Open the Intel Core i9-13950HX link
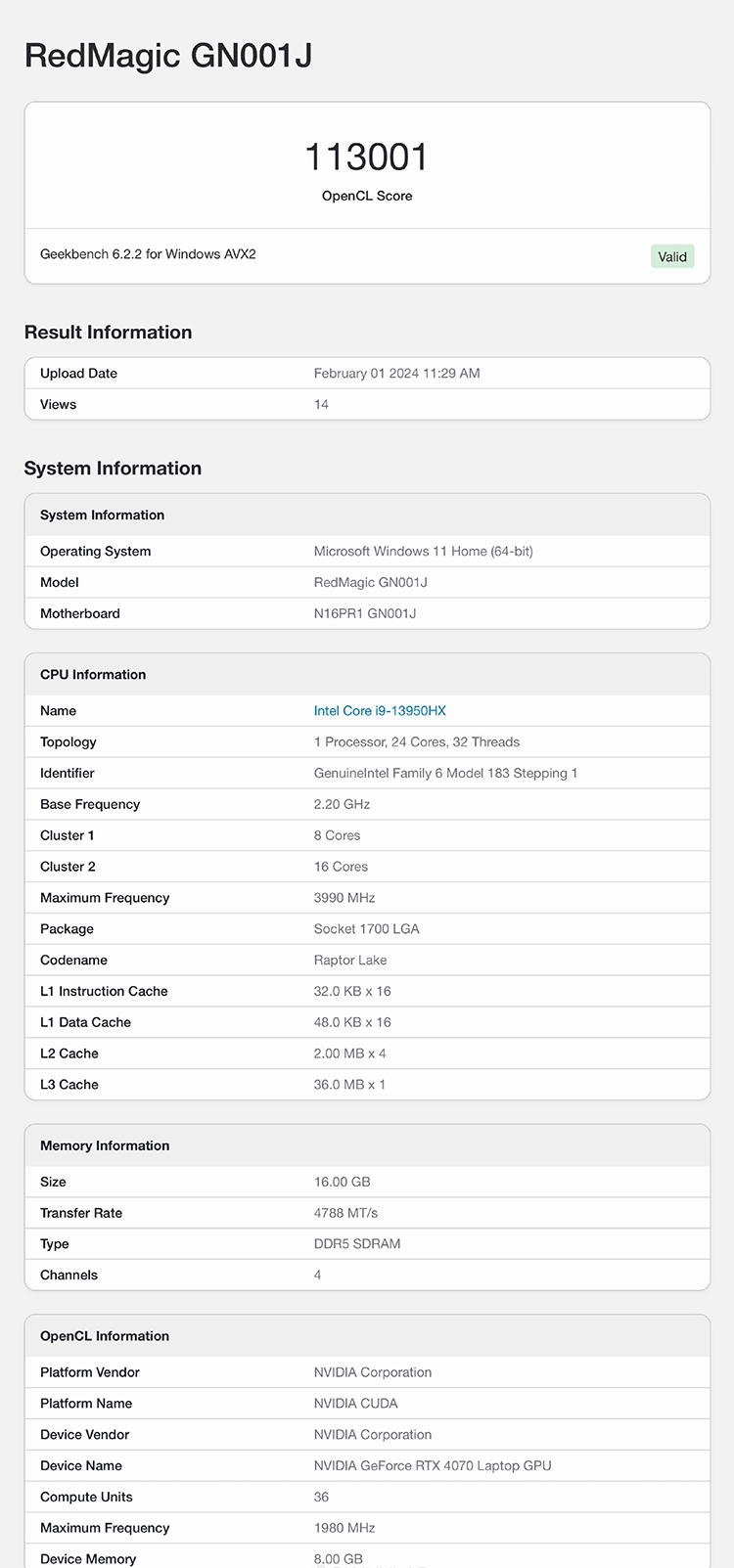 click(x=380, y=711)
